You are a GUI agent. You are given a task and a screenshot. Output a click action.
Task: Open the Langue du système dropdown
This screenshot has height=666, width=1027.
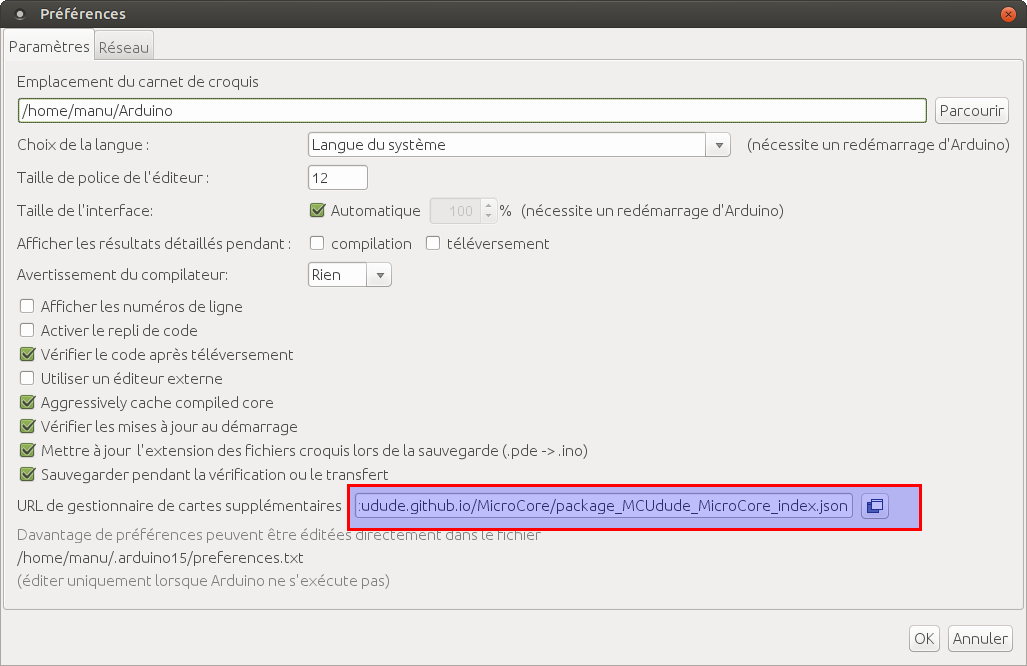coord(519,145)
